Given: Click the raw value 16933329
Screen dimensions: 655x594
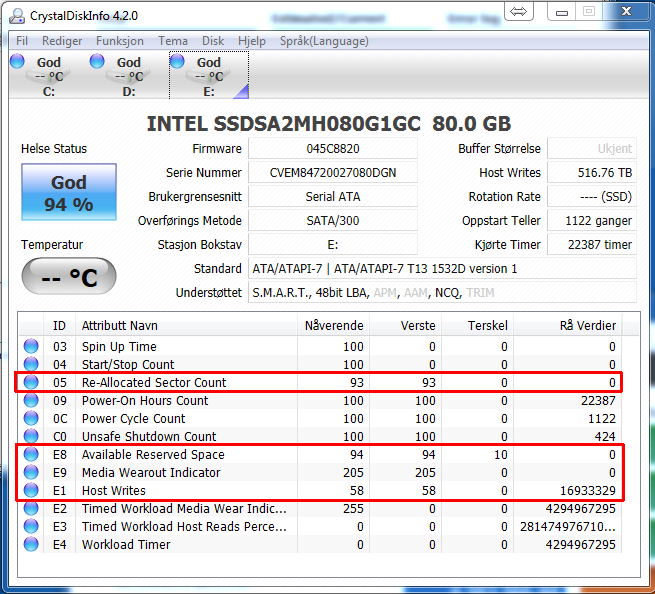Looking at the screenshot, I should coord(588,490).
